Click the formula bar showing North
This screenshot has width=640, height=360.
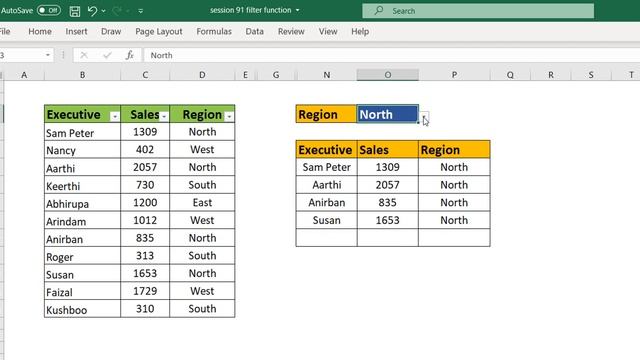pos(391,55)
